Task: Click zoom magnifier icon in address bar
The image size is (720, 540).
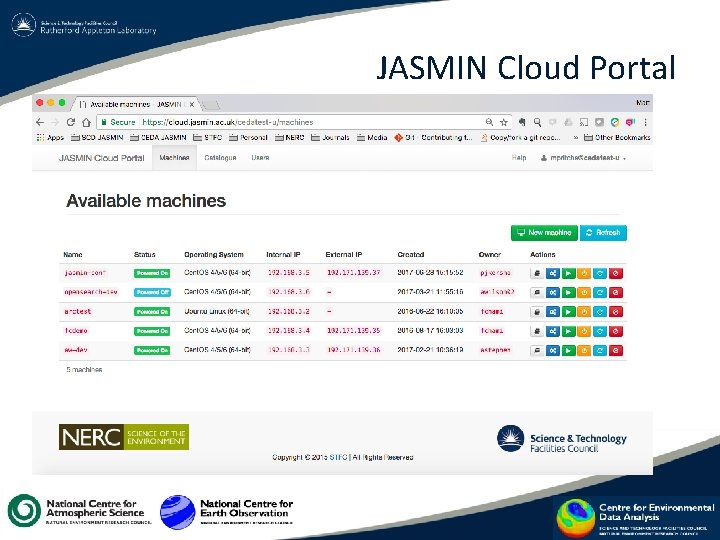Action: [x=489, y=122]
